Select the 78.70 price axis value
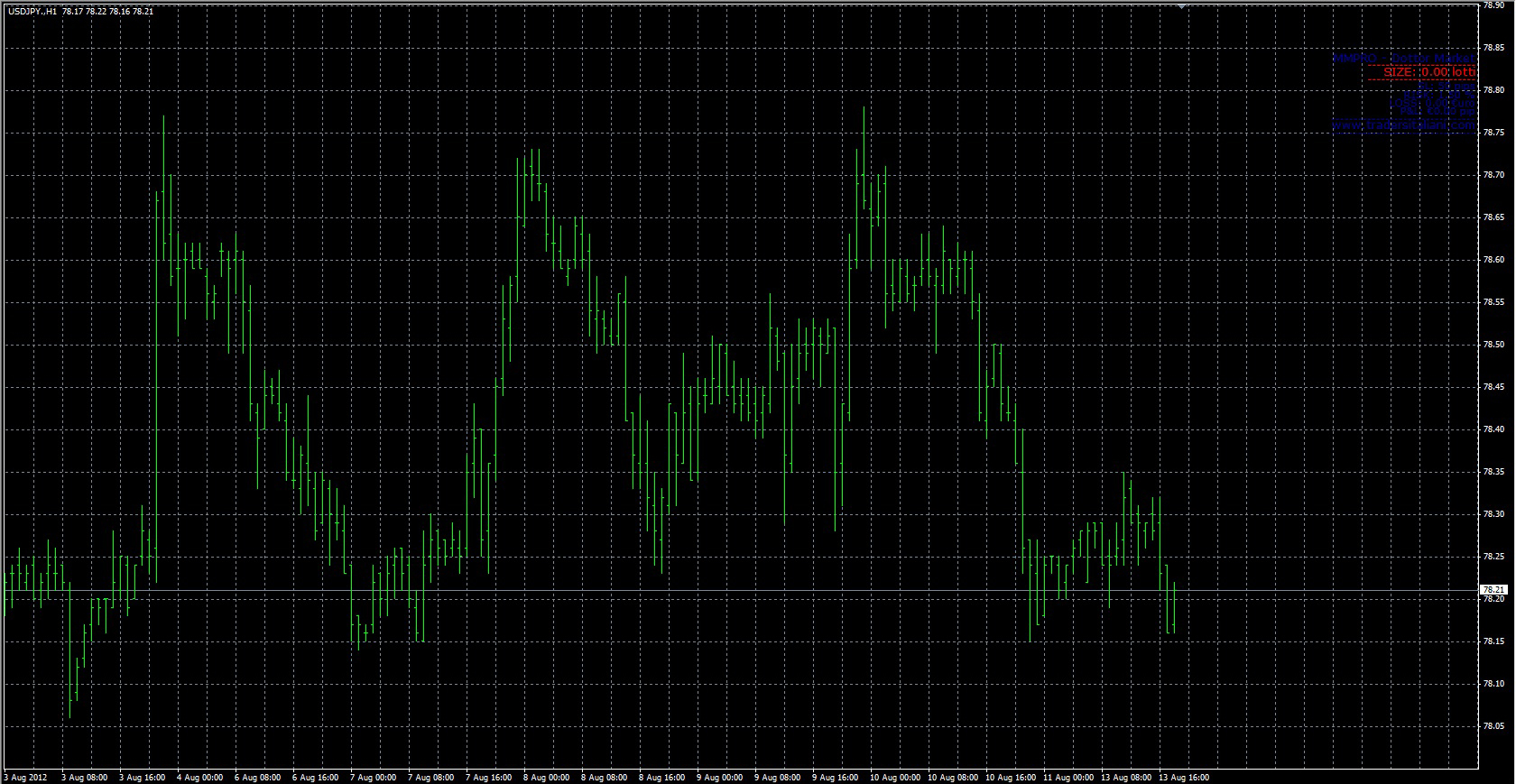 (1493, 175)
